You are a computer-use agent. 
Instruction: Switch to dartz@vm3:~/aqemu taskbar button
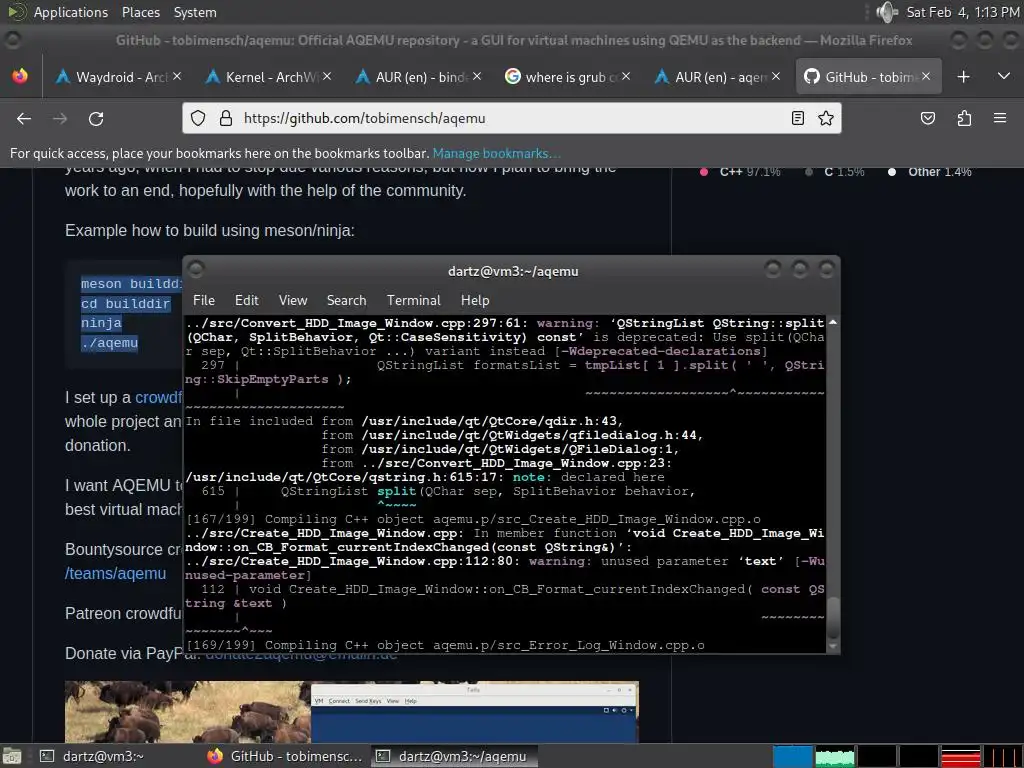point(455,756)
